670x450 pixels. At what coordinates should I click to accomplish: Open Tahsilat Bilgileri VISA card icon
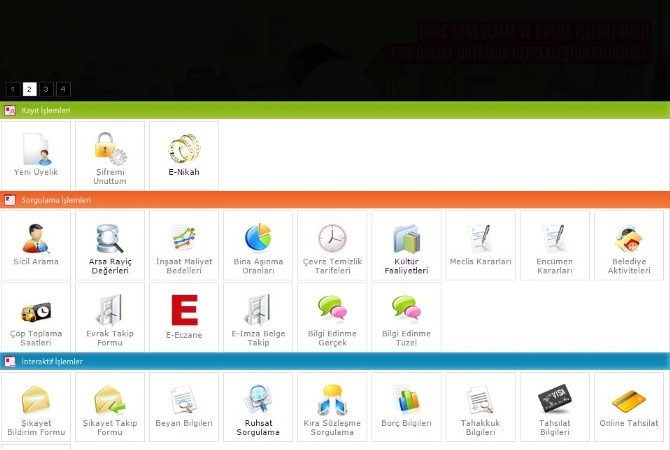pos(555,399)
